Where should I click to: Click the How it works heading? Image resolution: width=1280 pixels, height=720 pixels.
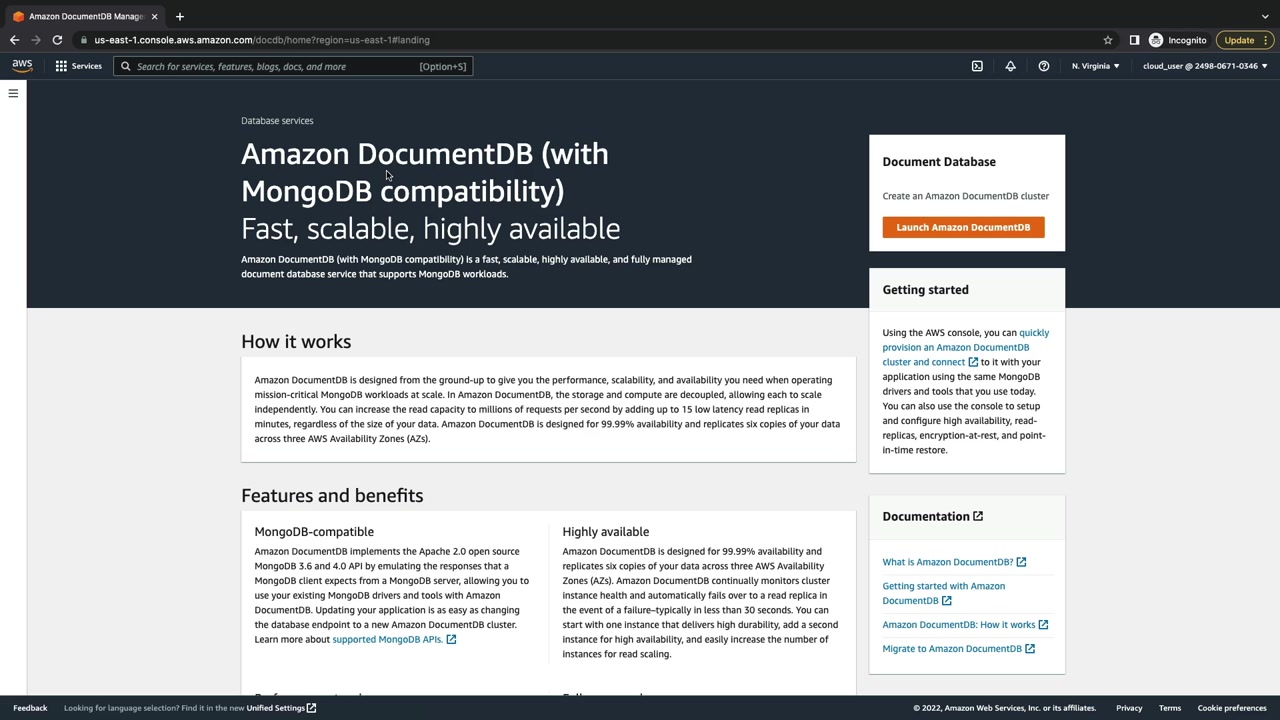296,342
